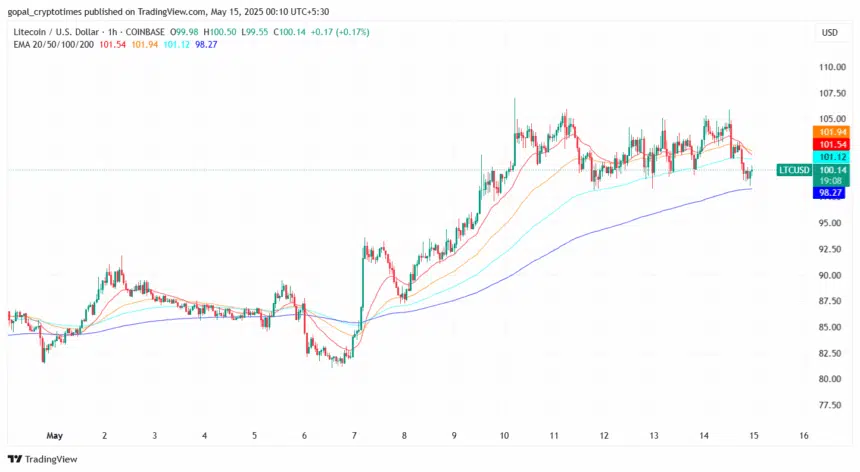Click the 110.00 price axis label

[x=832, y=67]
